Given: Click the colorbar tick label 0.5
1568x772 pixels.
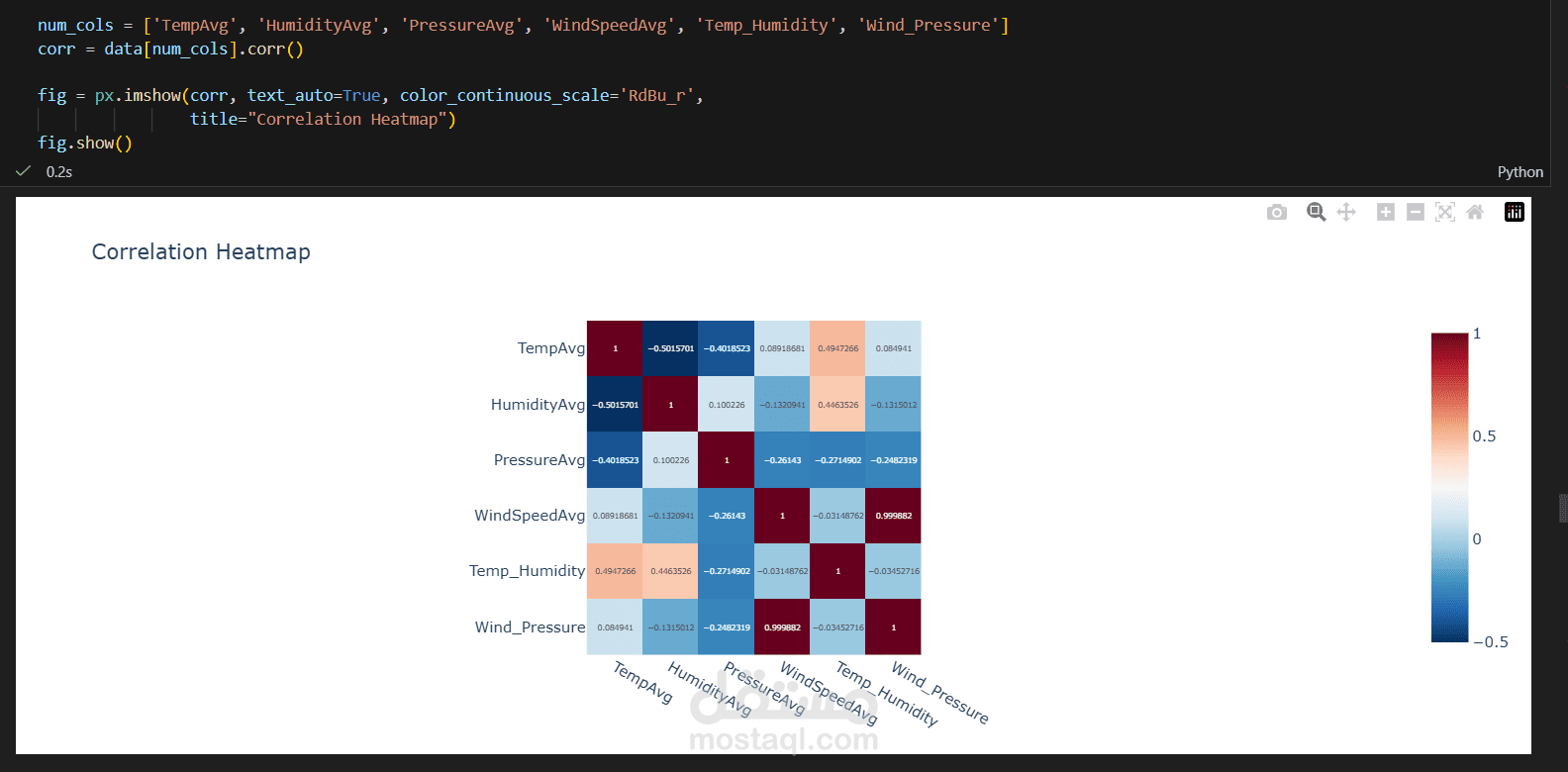Looking at the screenshot, I should click(1484, 436).
